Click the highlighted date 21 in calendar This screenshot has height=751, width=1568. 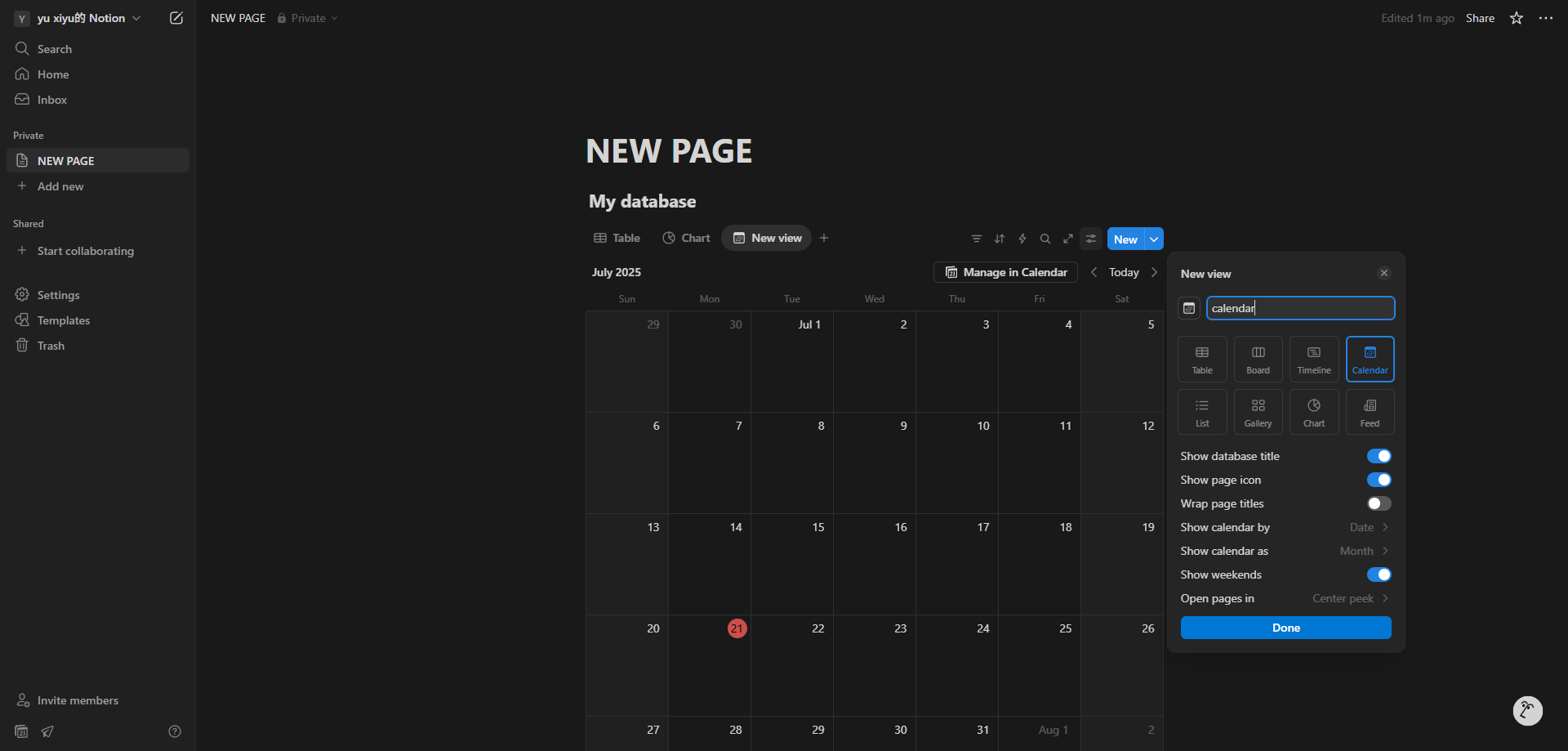point(737,628)
